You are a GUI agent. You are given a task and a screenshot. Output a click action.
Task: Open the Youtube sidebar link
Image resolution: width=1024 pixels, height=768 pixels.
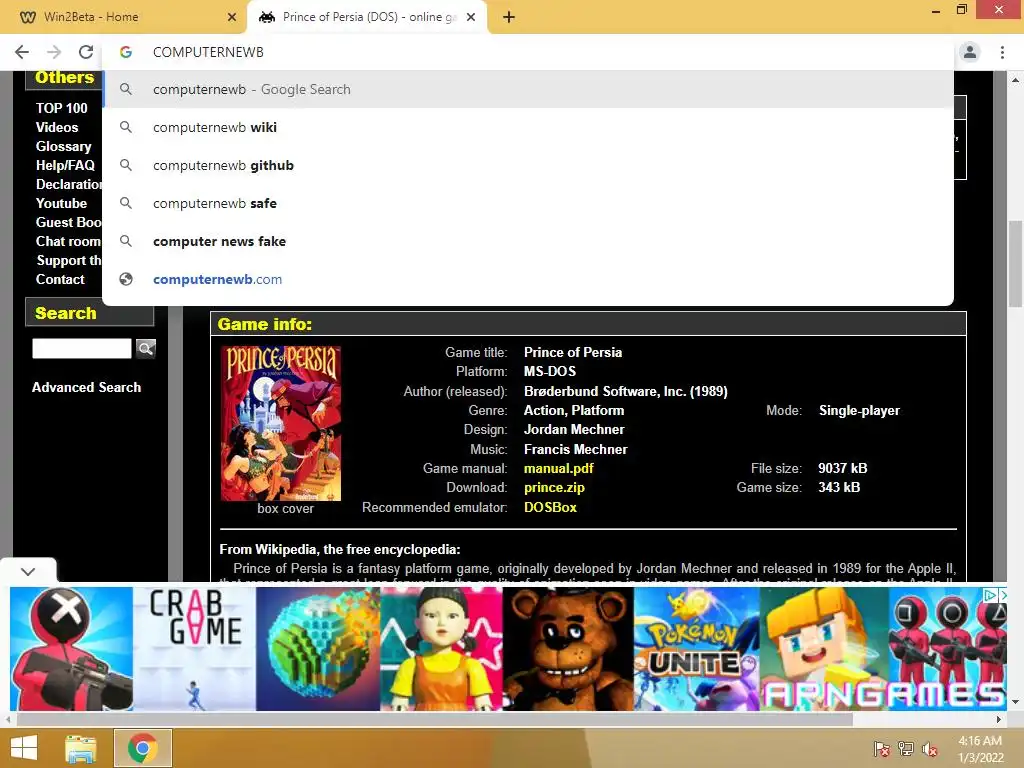(61, 203)
